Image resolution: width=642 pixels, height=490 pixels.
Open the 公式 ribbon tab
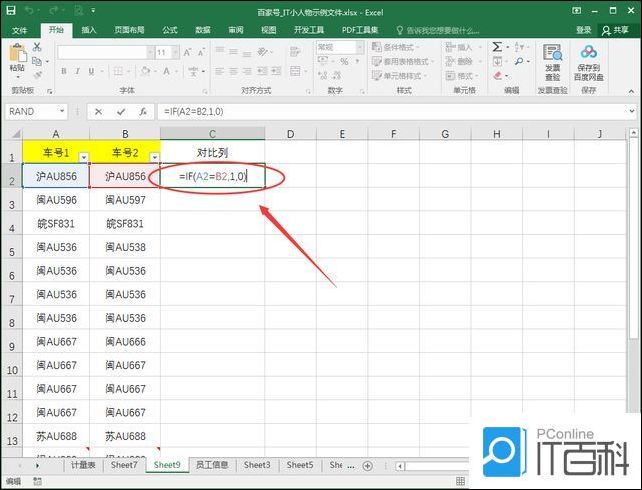coord(170,30)
